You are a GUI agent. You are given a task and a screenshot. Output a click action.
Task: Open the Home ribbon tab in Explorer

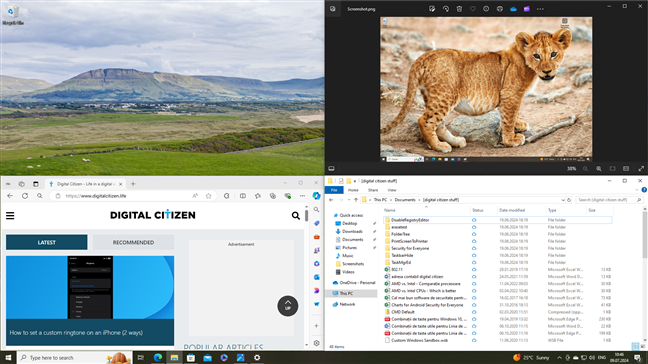pyautogui.click(x=353, y=190)
